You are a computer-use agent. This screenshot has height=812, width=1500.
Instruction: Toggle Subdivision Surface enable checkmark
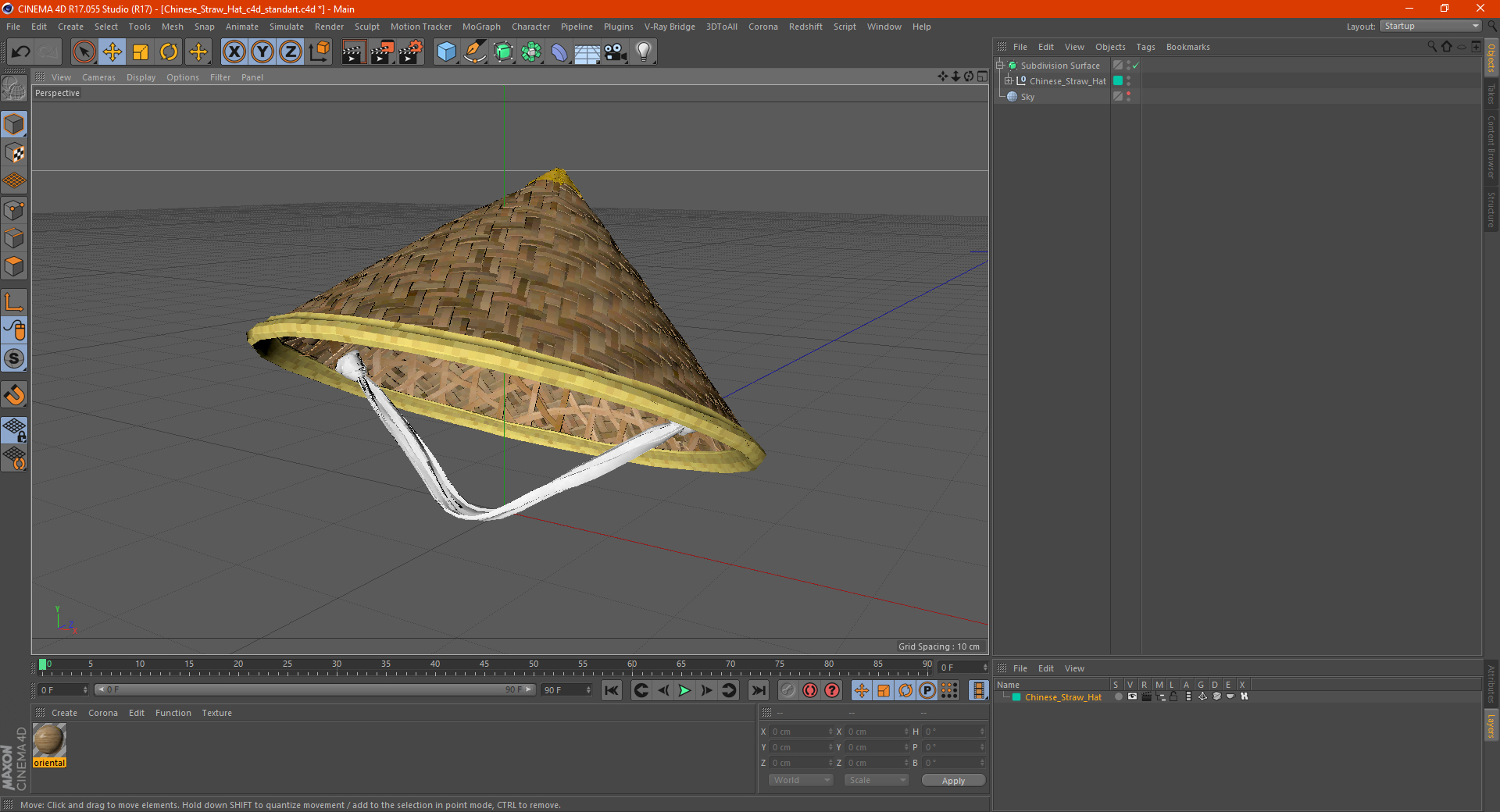pyautogui.click(x=1135, y=66)
